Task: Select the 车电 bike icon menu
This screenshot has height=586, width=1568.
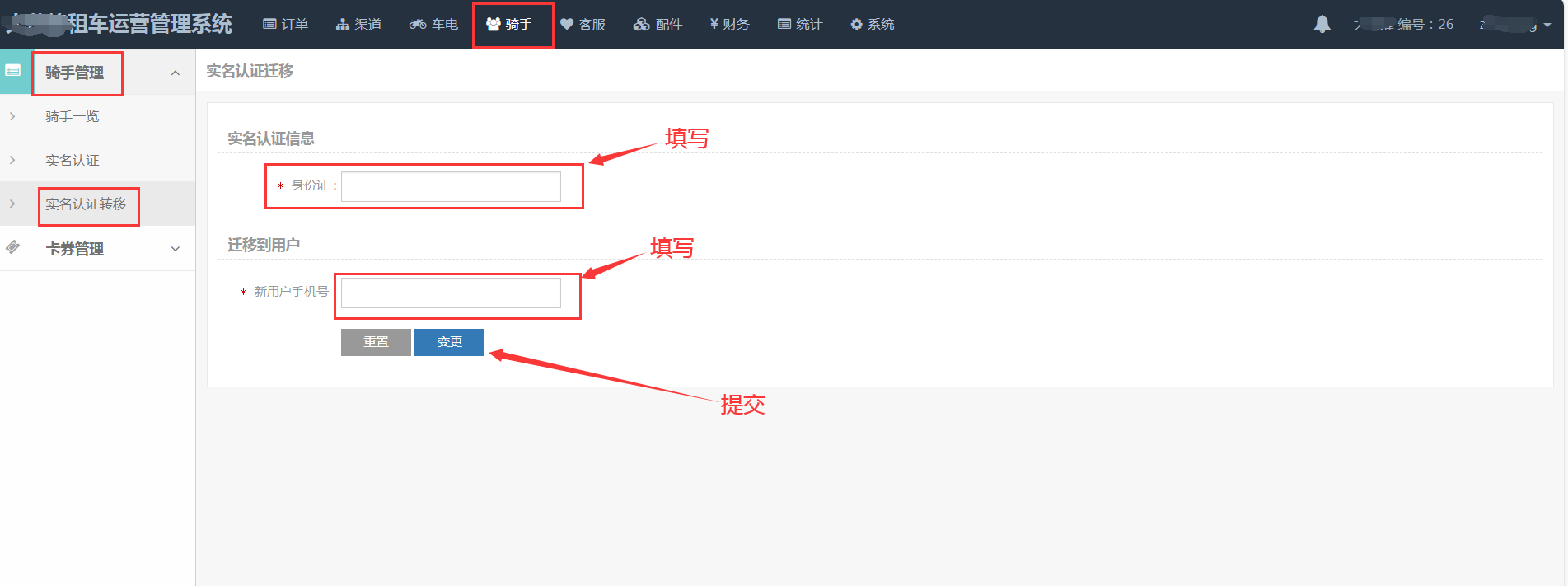Action: click(433, 25)
